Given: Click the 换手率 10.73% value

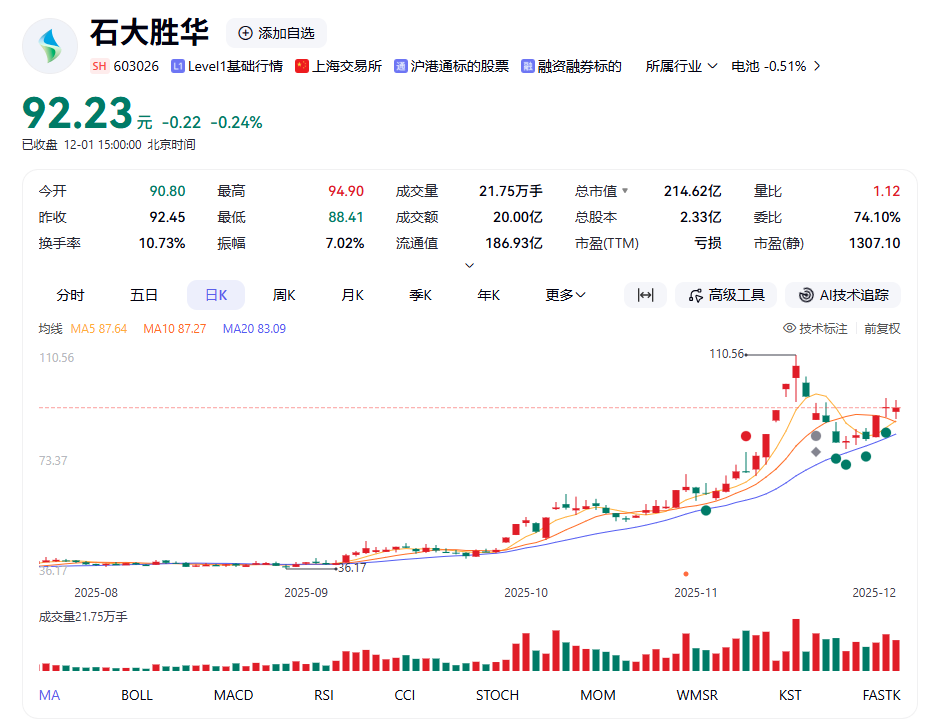Looking at the screenshot, I should (x=162, y=243).
